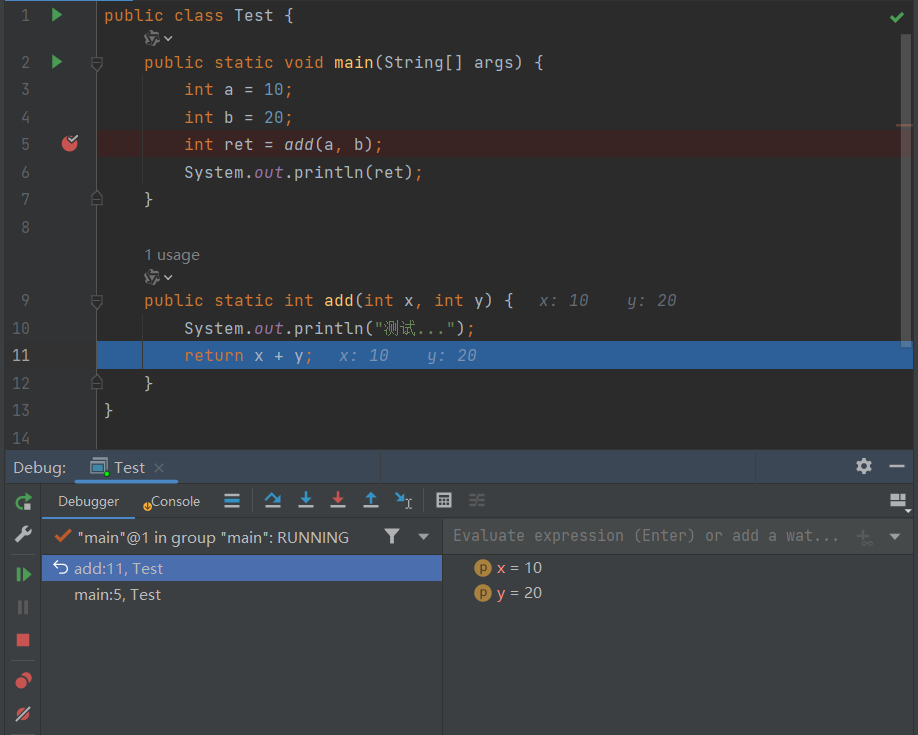Screen dimensions: 918x735
Task: Click the editor vertical scrollbar
Action: (x=906, y=190)
